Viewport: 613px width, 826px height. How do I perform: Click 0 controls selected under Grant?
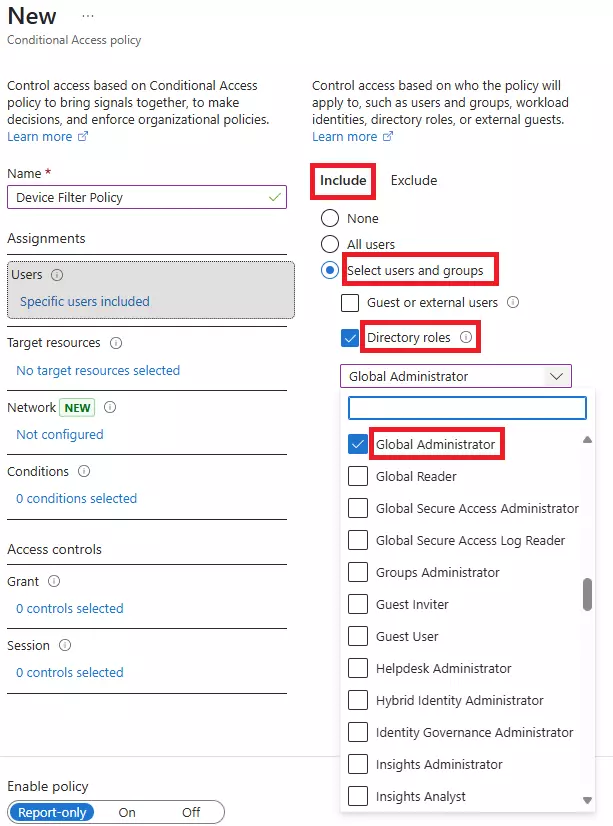(x=69, y=608)
